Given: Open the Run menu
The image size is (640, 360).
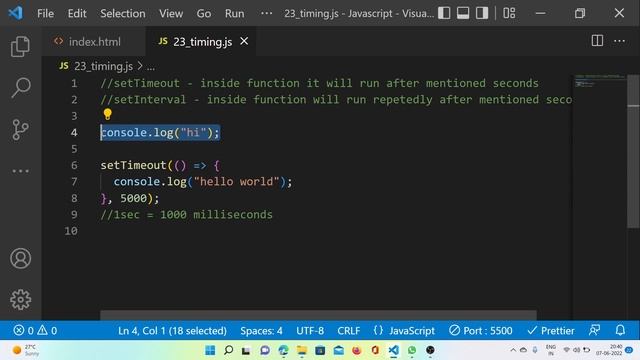Looking at the screenshot, I should [x=234, y=13].
